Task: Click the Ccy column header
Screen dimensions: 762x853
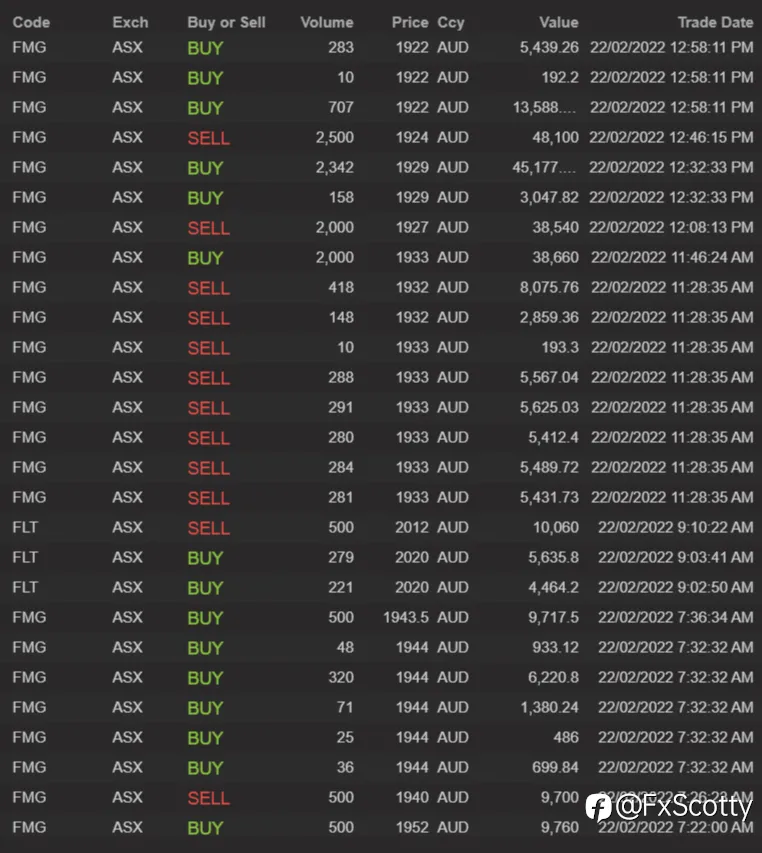Action: coord(451,22)
